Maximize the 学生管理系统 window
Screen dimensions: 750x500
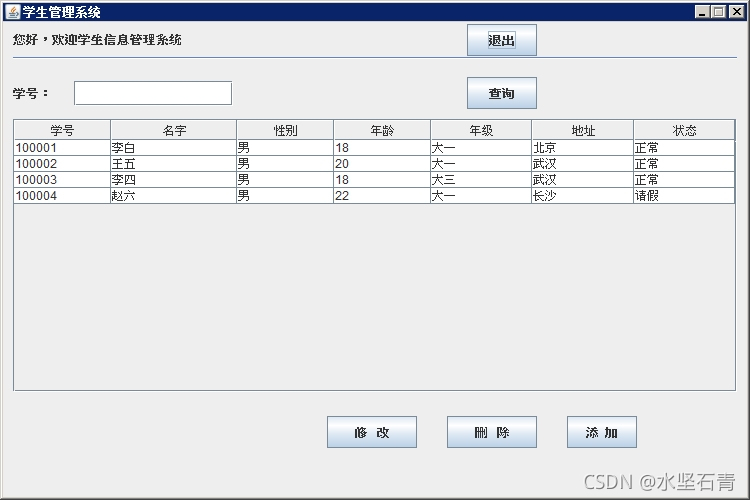(x=718, y=11)
